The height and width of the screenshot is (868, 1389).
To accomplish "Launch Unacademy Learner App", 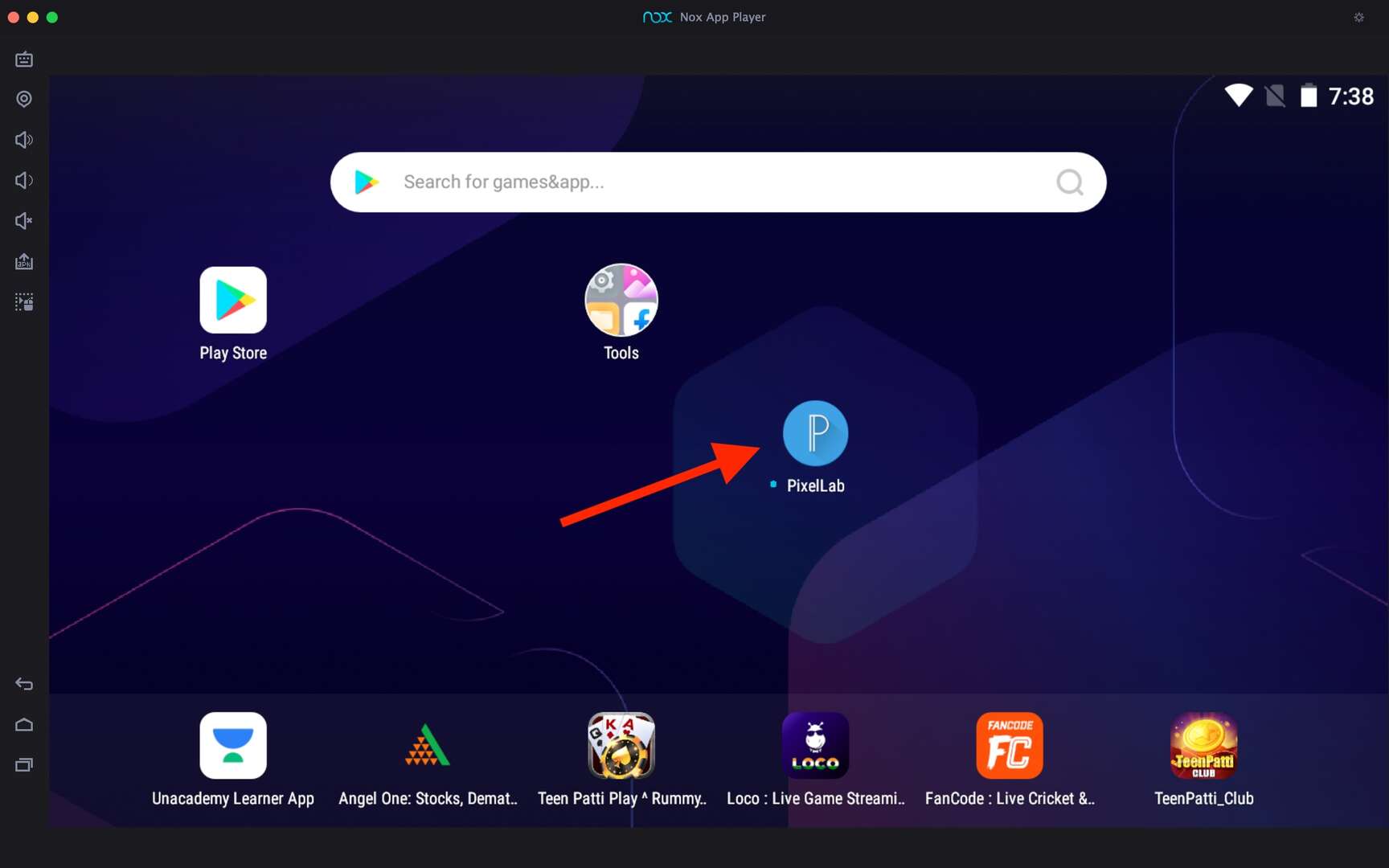I will point(233,746).
